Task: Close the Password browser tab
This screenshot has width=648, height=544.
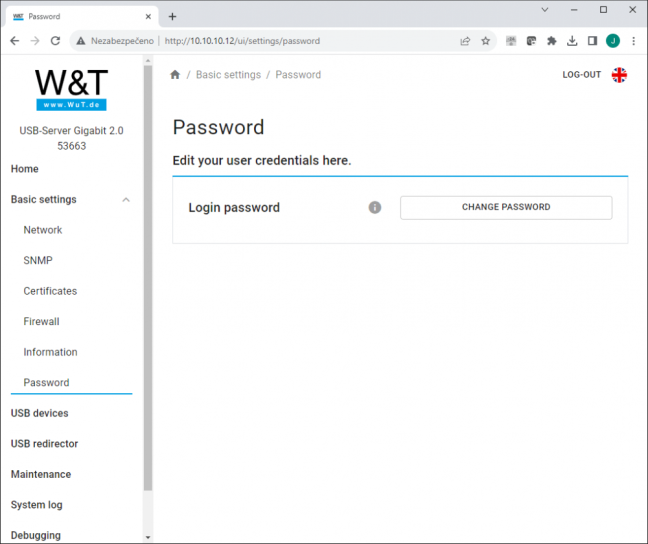Action: tap(148, 17)
